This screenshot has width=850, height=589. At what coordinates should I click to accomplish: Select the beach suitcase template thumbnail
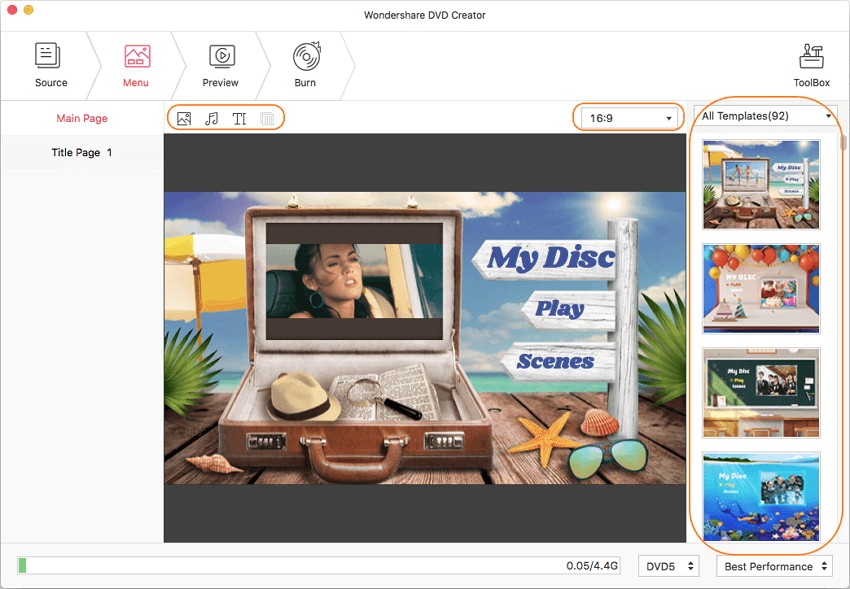pos(761,184)
